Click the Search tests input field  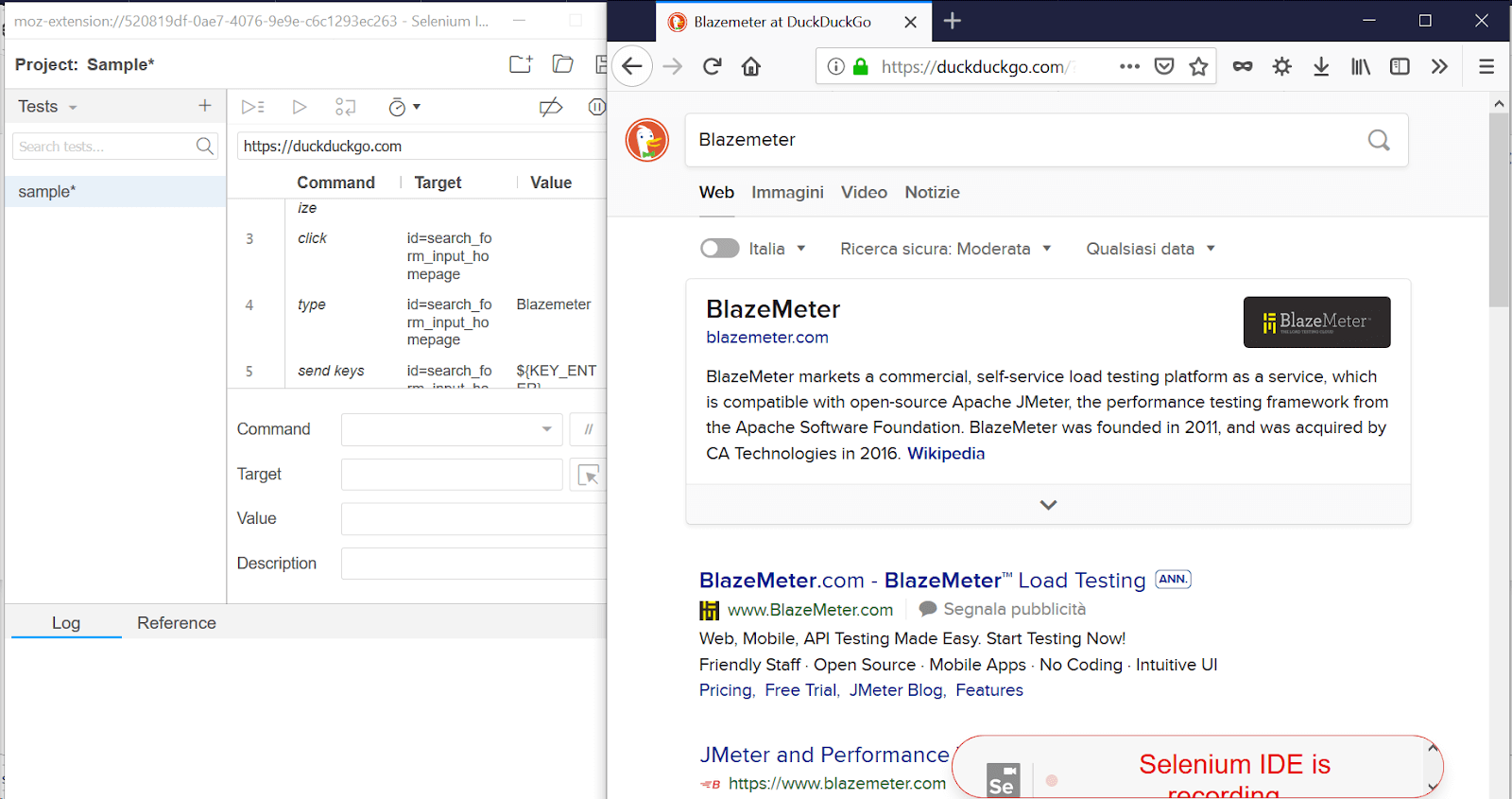115,146
